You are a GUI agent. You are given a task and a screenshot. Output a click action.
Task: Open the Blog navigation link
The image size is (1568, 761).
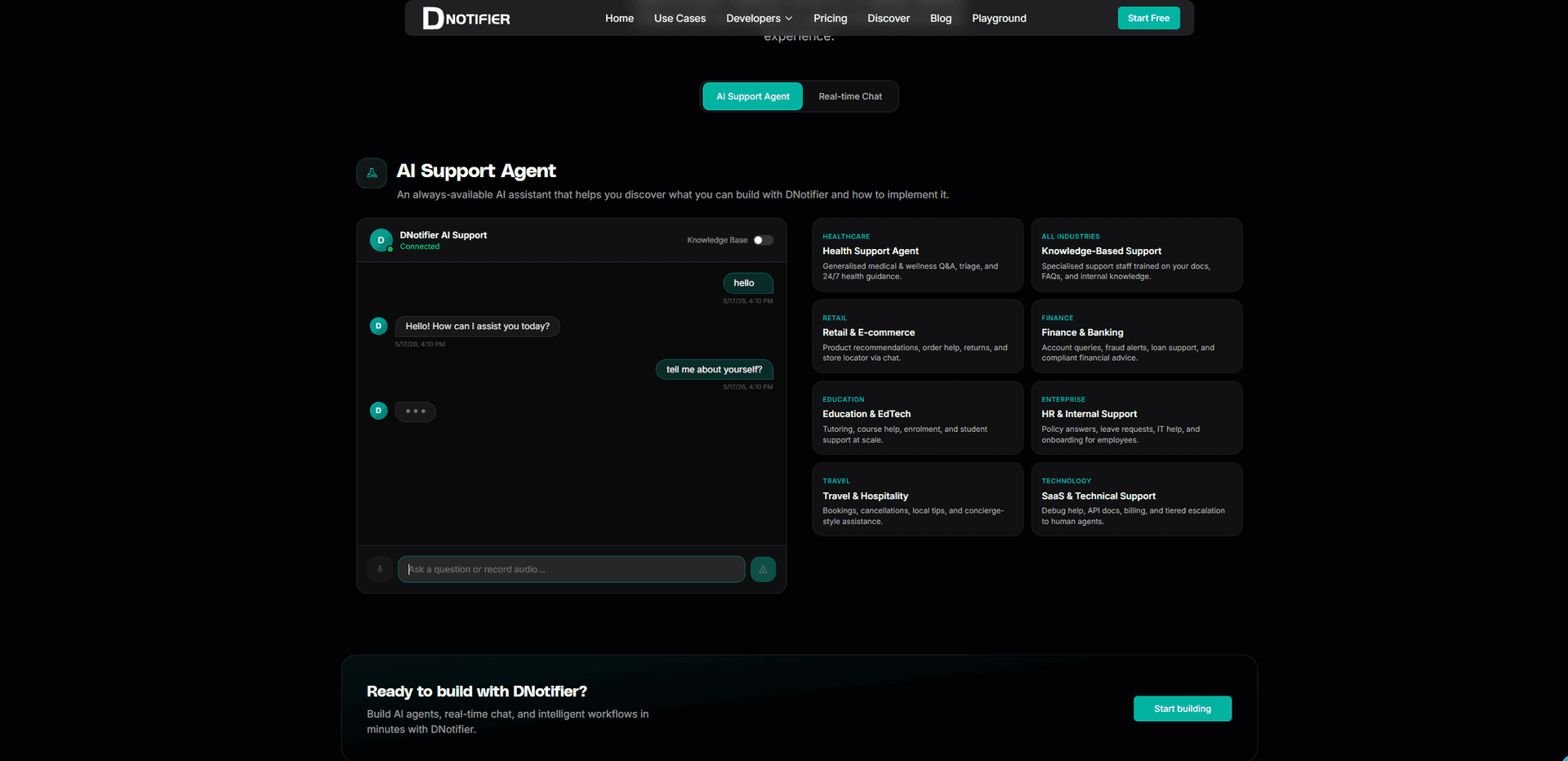[941, 18]
